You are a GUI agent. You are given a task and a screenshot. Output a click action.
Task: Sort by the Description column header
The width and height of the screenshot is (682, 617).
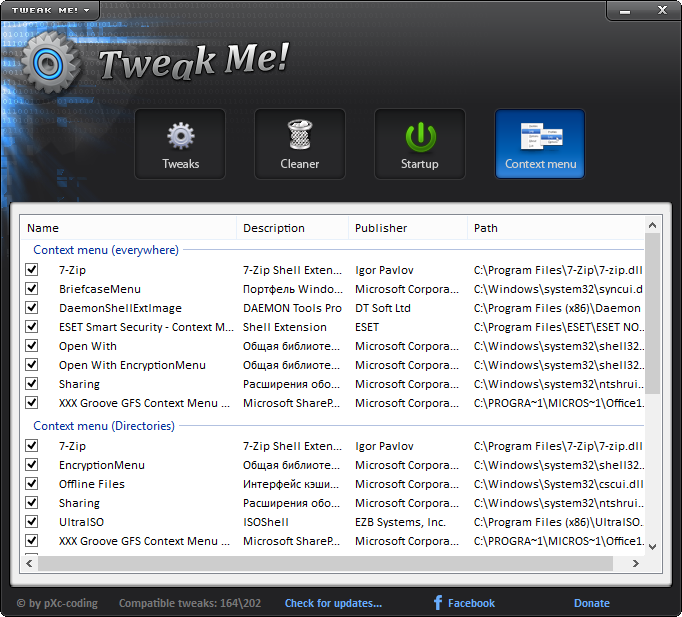292,228
